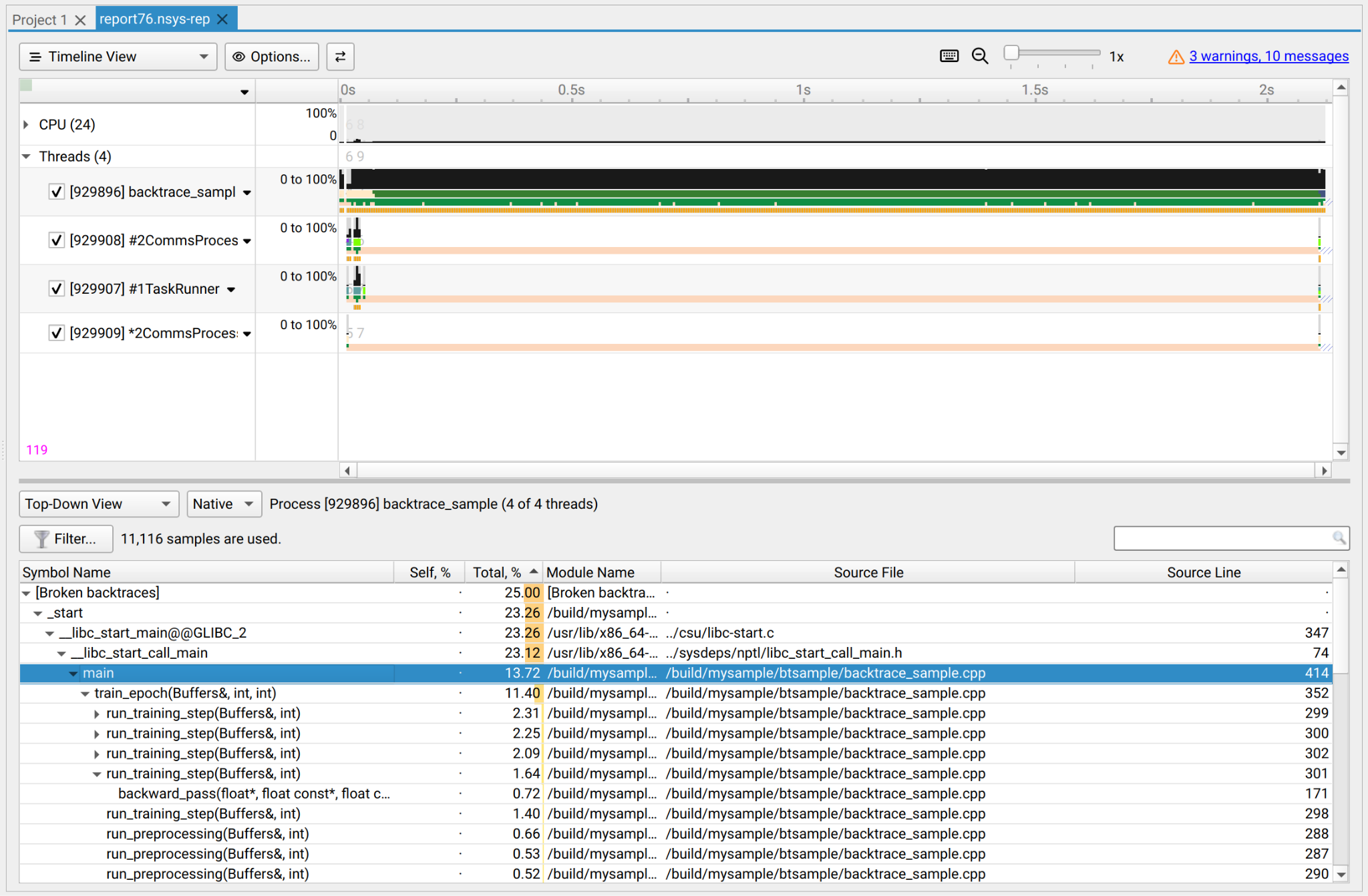Click the bottom table scrollbar down arrow

pyautogui.click(x=1341, y=875)
